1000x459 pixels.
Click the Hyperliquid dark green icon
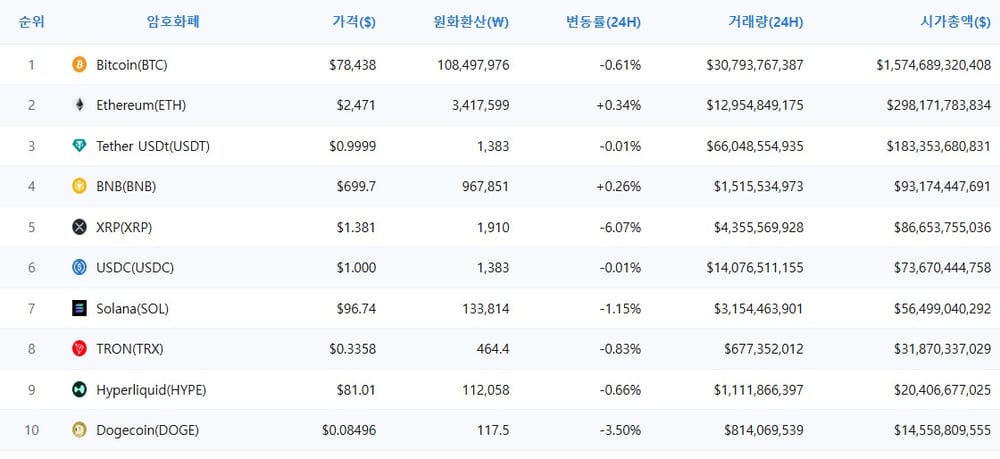pyautogui.click(x=79, y=390)
